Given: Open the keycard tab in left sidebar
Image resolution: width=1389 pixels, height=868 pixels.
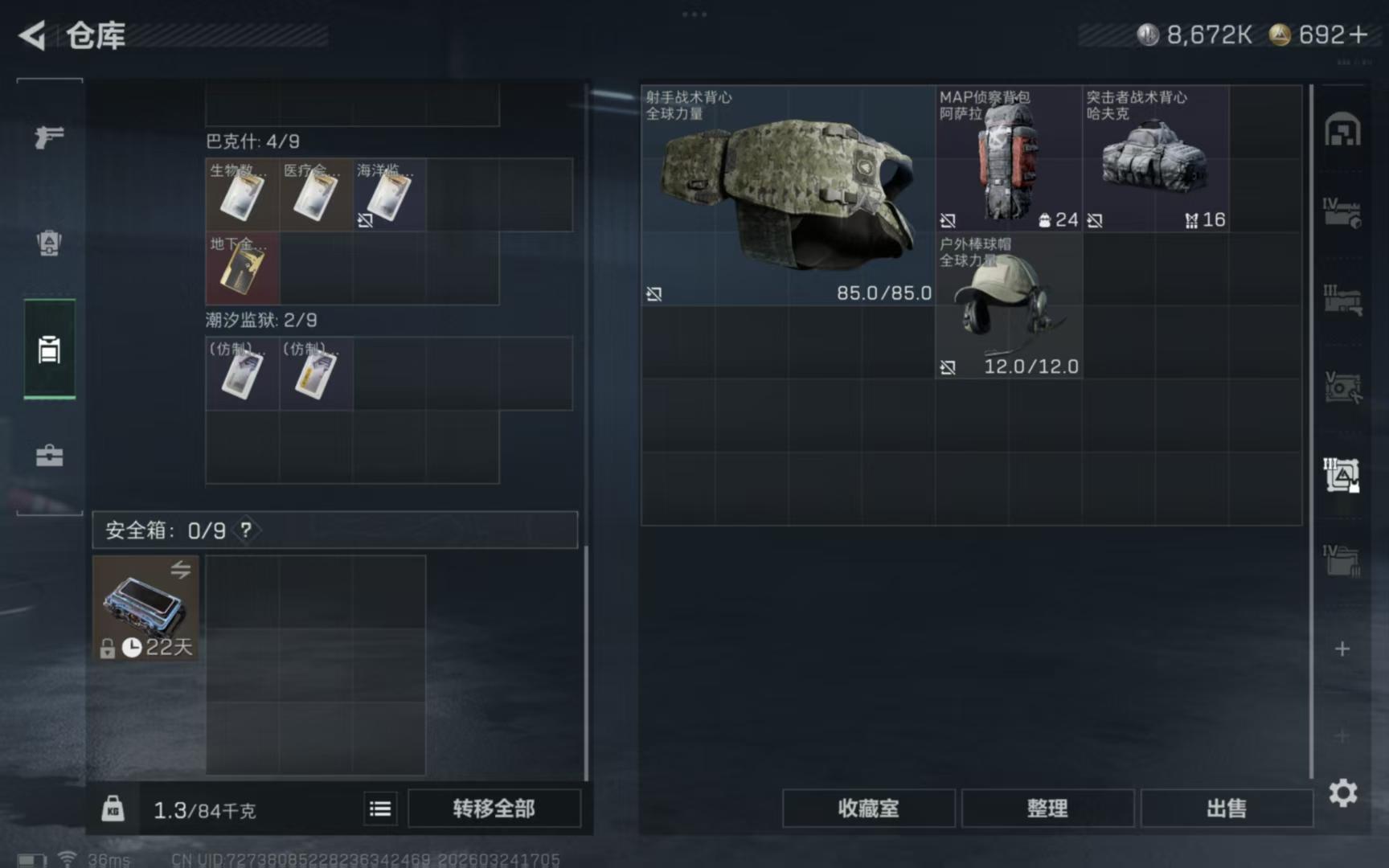Looking at the screenshot, I should click(x=49, y=350).
